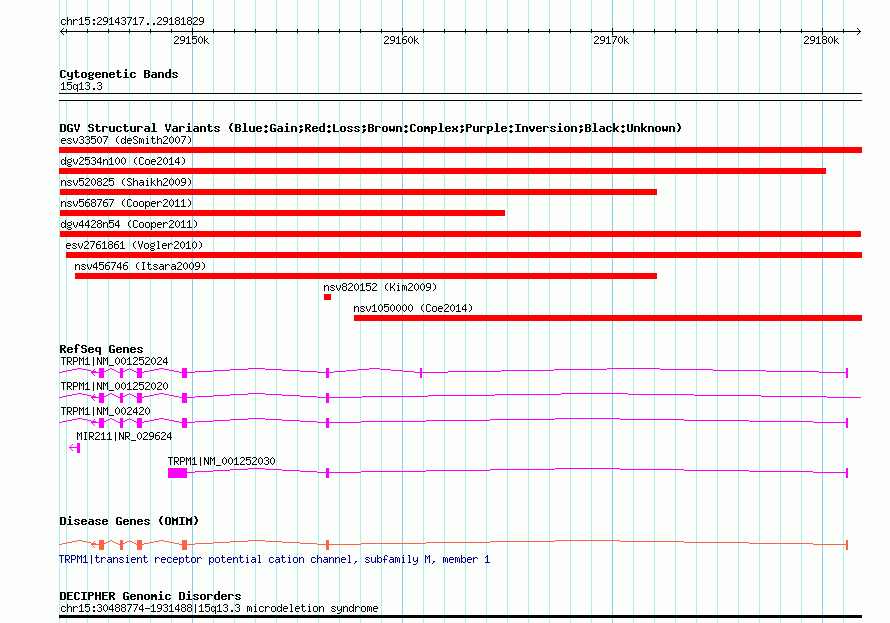Image resolution: width=890 pixels, height=623 pixels.
Task: Click the 15q13.3 cytogenetic band bar
Action: point(460,97)
